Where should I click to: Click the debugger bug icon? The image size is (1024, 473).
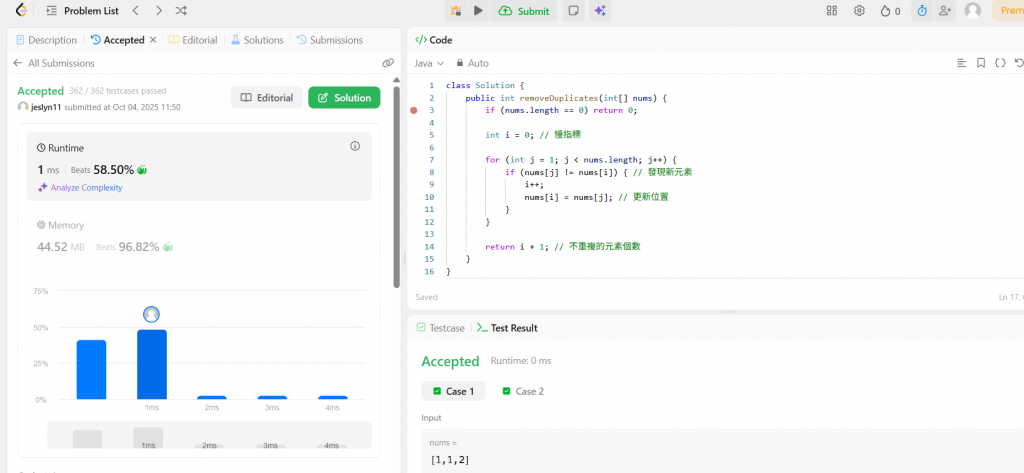click(x=456, y=10)
